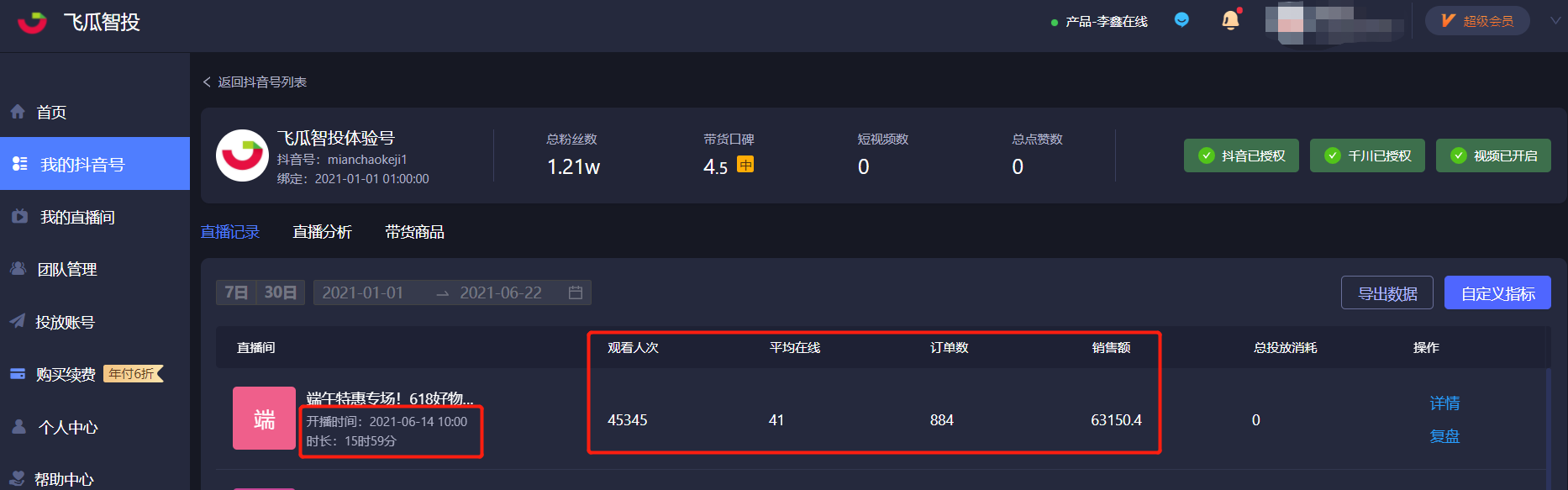
Task: Click the 投放账号 paper plane icon
Action: click(18, 321)
